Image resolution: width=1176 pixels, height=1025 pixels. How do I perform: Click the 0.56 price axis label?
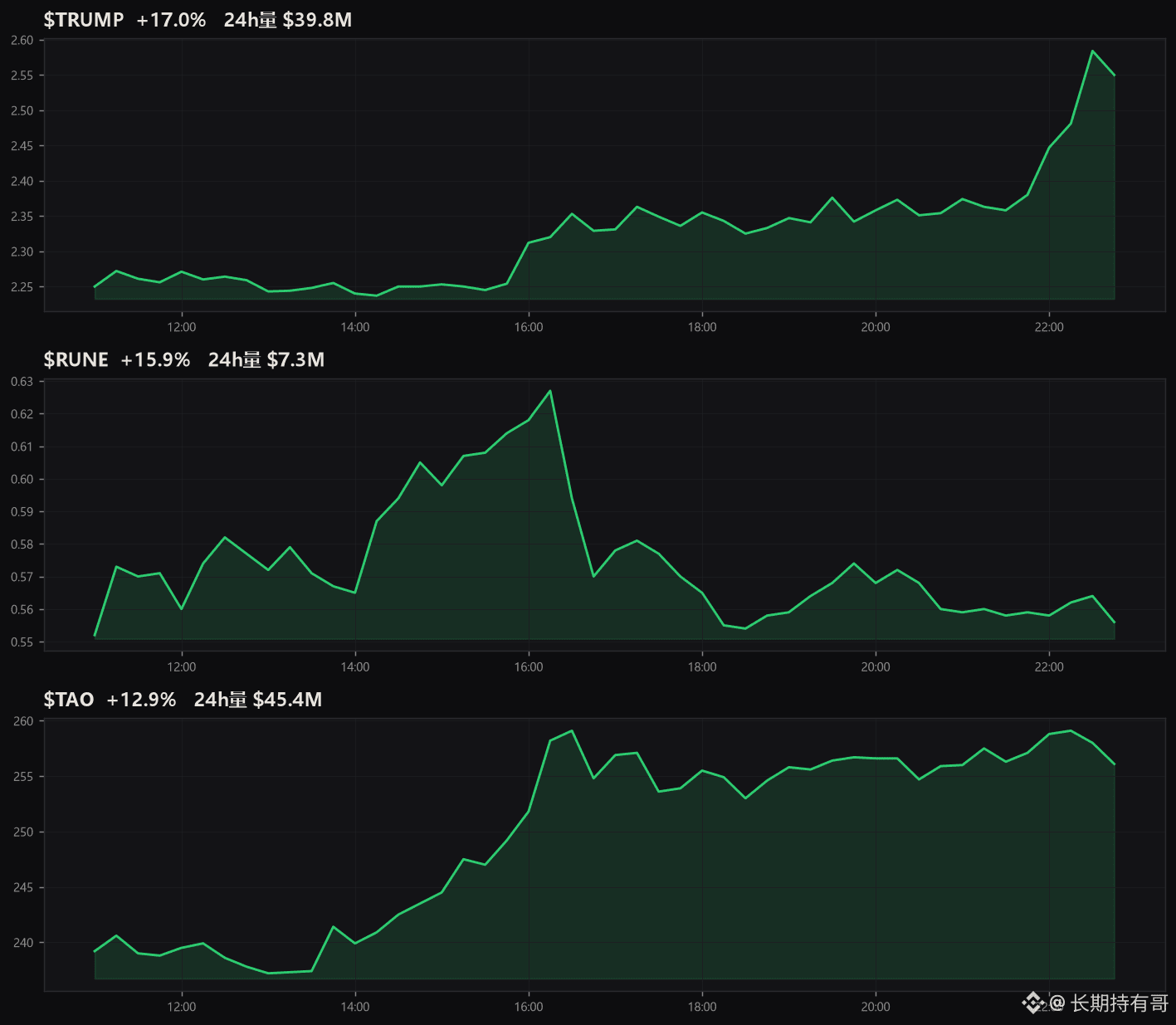click(22, 610)
